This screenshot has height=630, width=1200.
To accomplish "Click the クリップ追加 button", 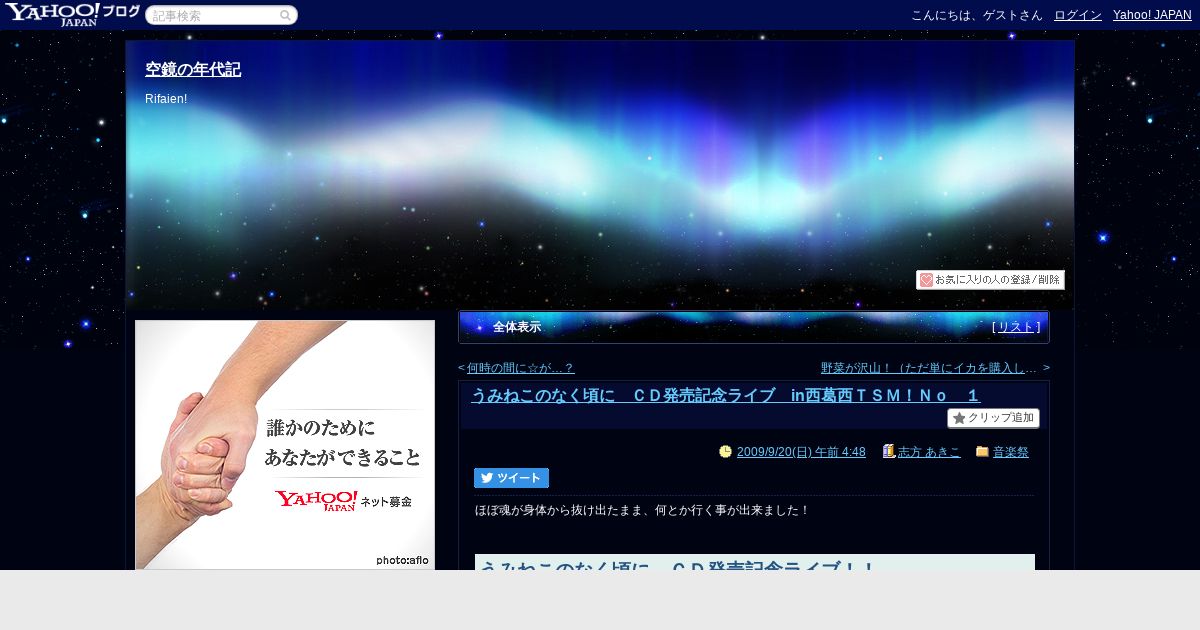I will [993, 418].
